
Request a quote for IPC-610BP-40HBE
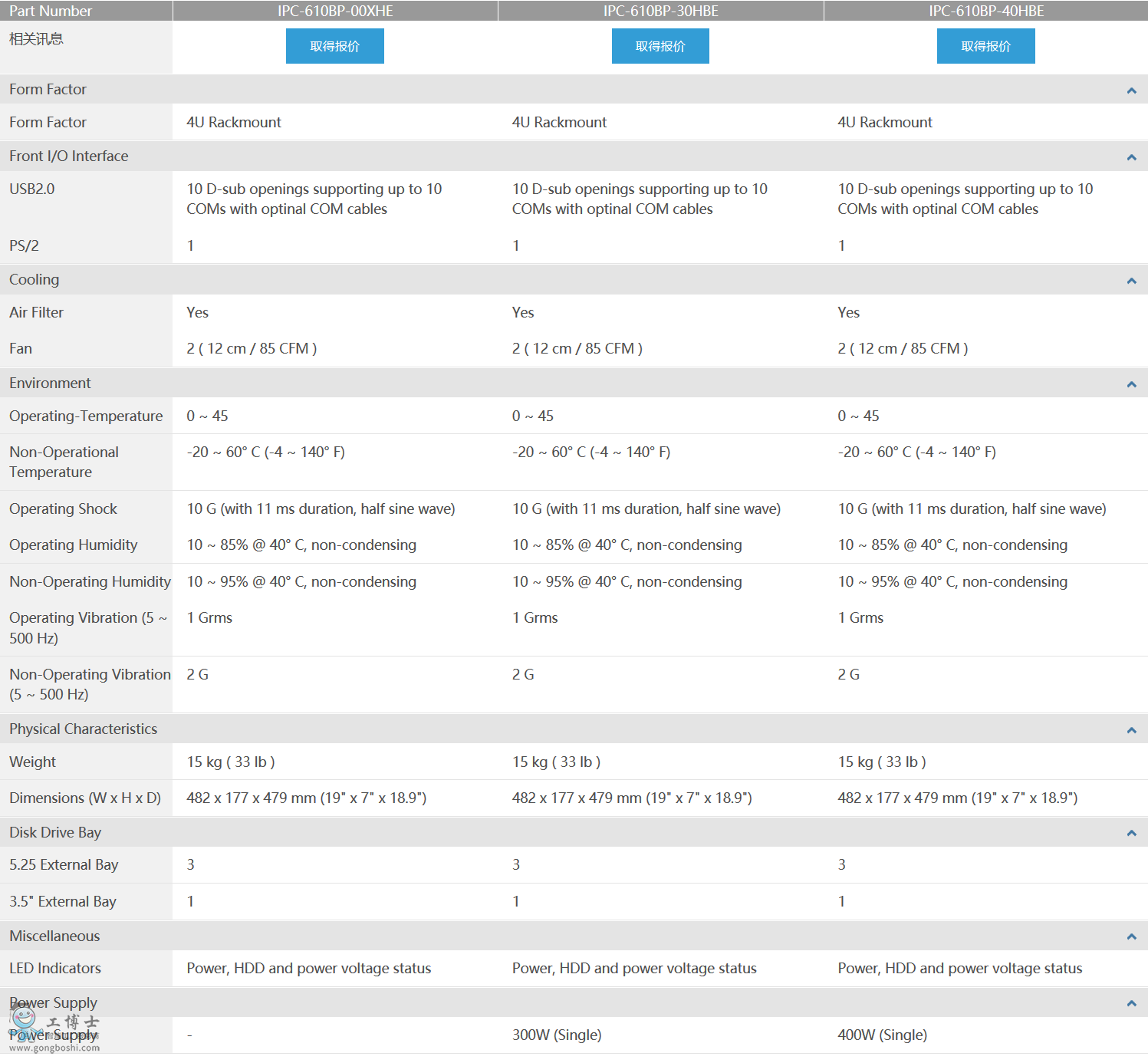point(985,46)
